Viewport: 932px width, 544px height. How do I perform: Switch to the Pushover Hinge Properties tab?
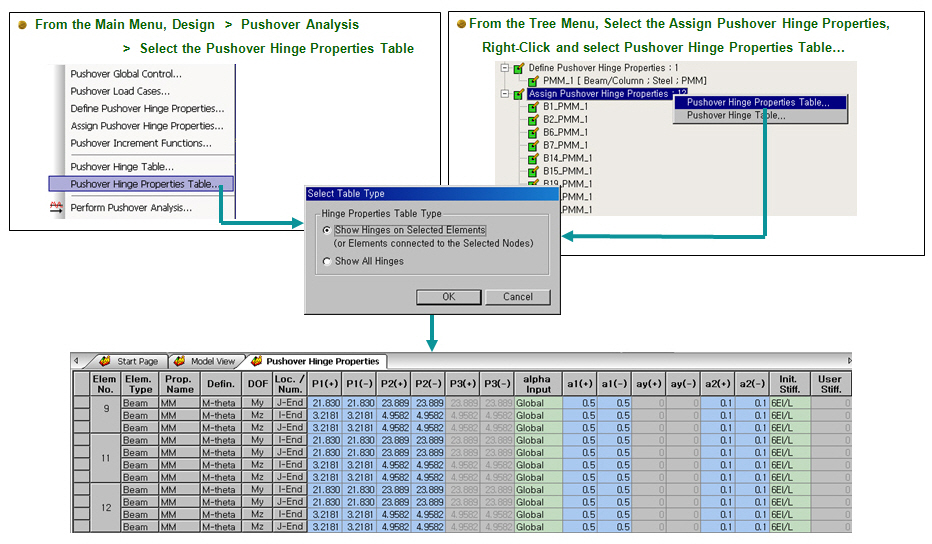[317, 361]
